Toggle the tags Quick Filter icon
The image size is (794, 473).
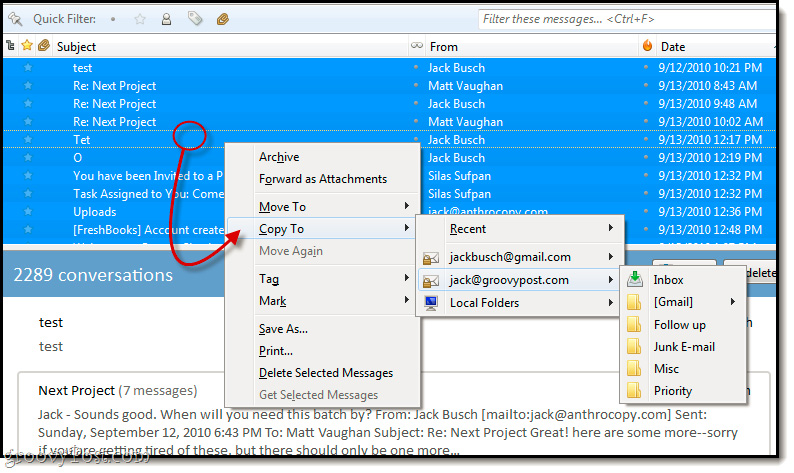pyautogui.click(x=194, y=19)
